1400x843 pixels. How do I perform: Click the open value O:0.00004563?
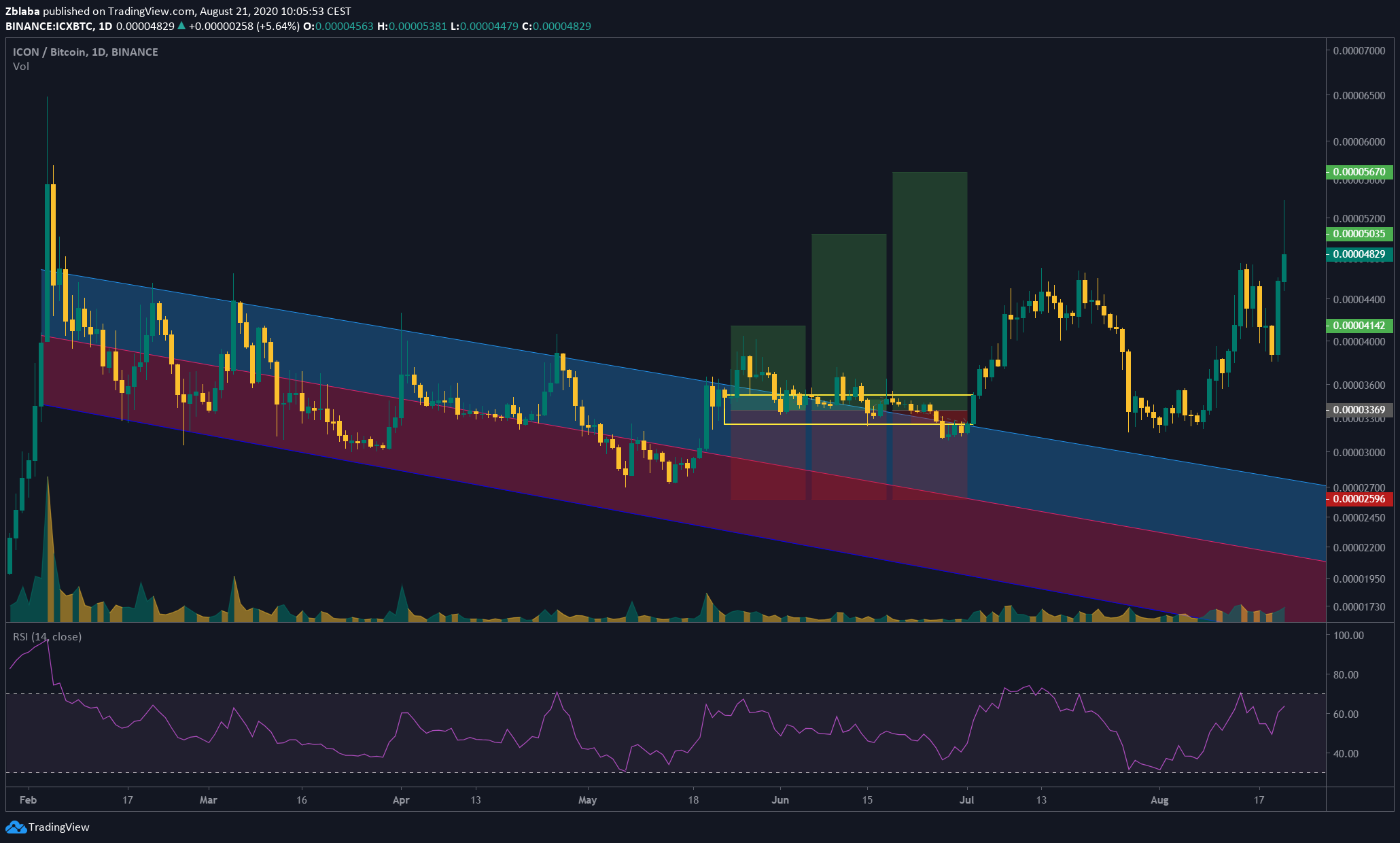(338, 27)
